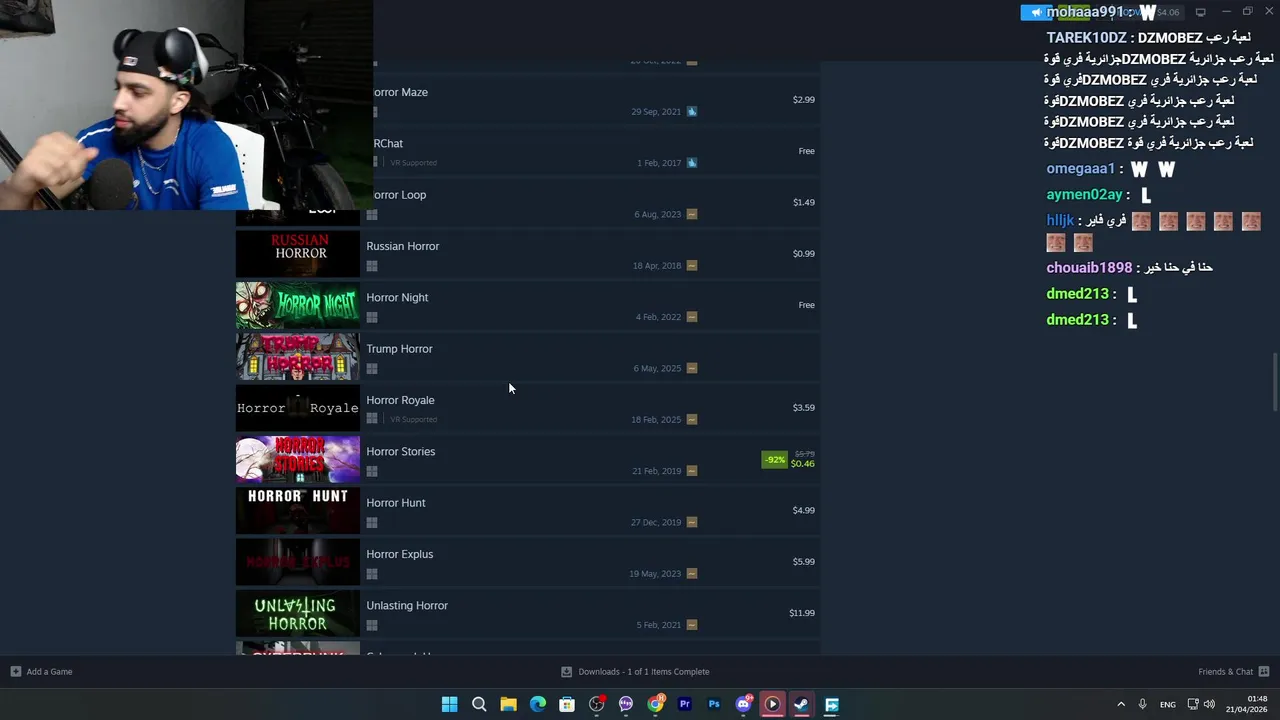The image size is (1280, 720).
Task: Click the Free price label for Horror Night
Action: (x=807, y=305)
